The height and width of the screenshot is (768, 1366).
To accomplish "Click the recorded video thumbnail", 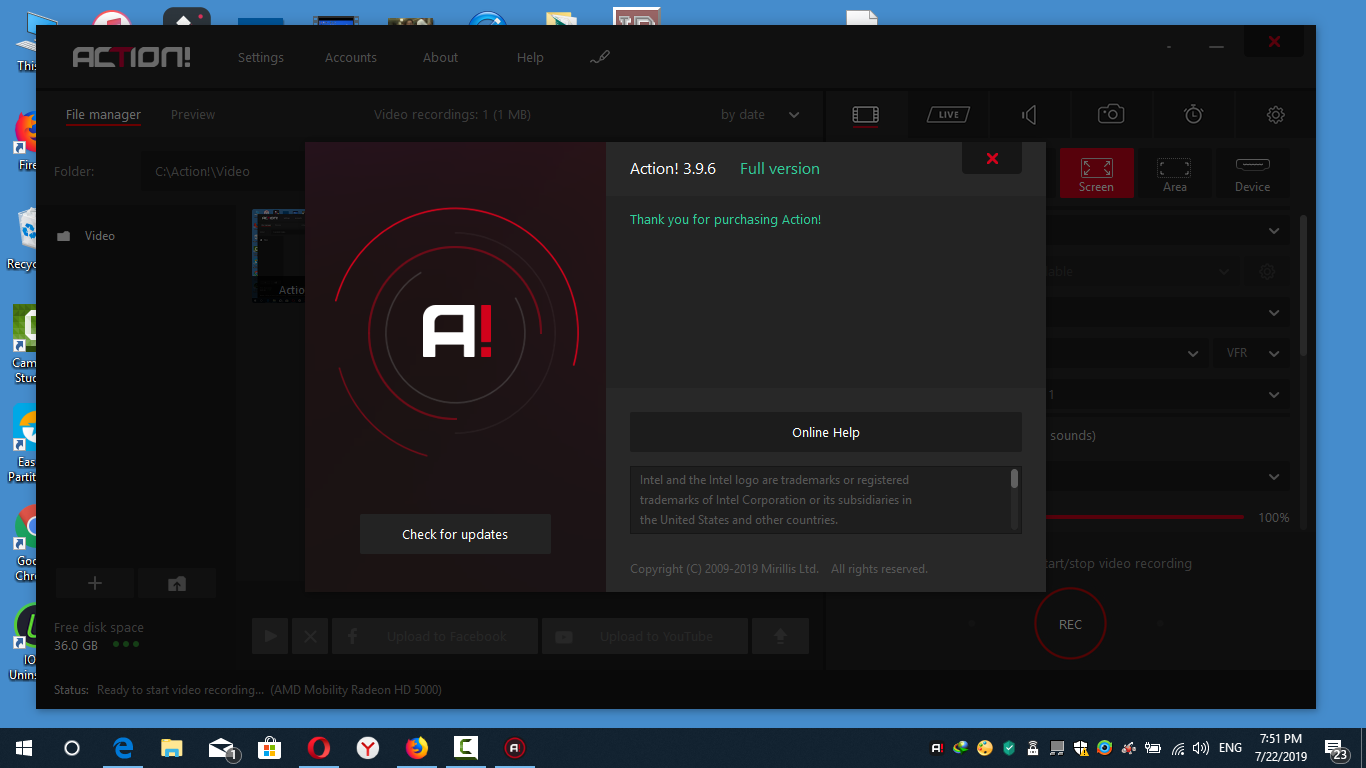I will point(278,255).
